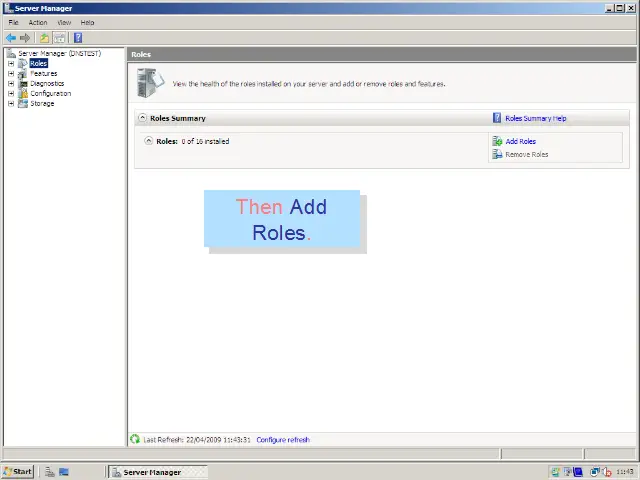Click the Roles icon in the tree
640x480 pixels.
[23, 63]
